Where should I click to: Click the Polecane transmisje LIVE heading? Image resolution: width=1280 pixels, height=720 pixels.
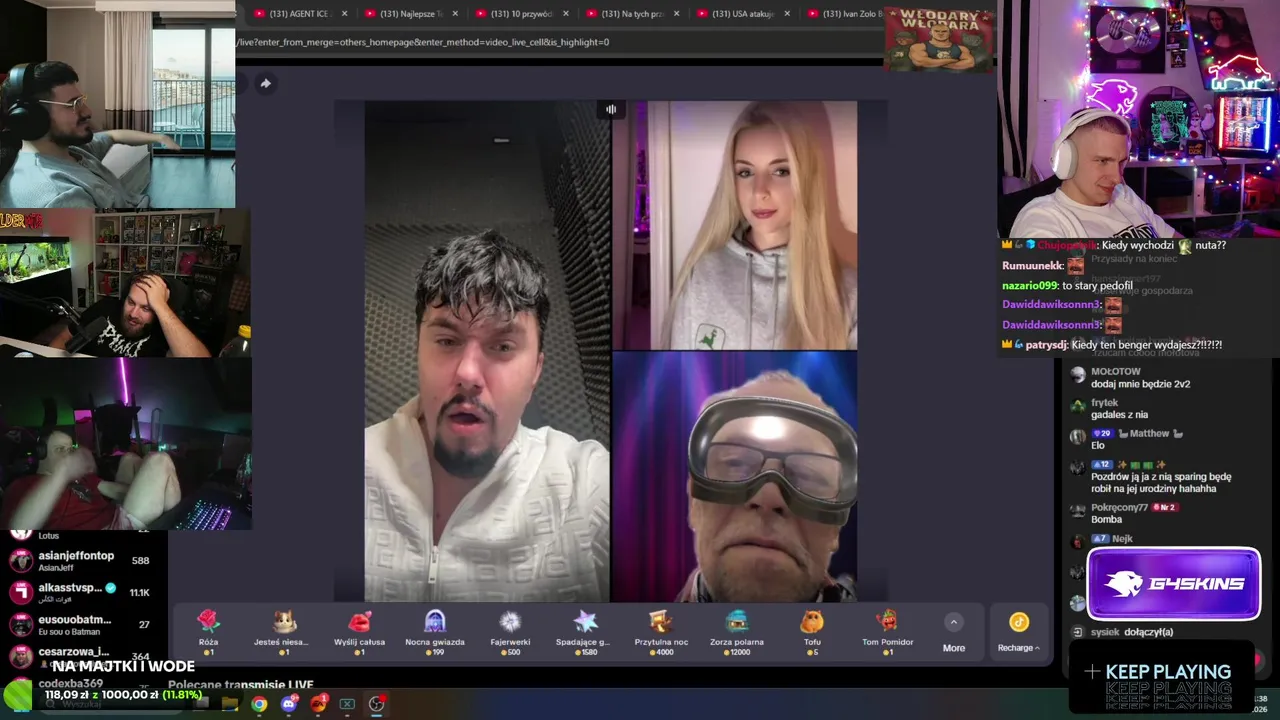click(x=241, y=685)
